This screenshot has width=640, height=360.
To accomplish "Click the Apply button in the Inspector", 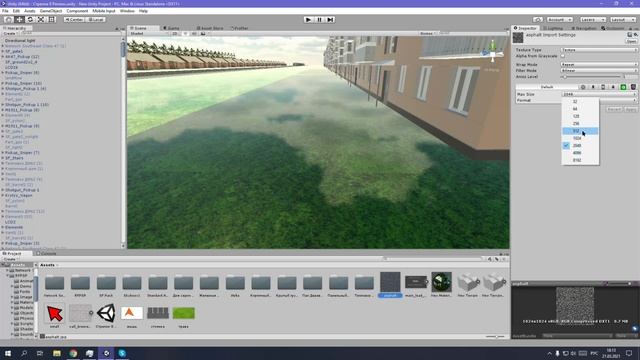I will (x=631, y=109).
